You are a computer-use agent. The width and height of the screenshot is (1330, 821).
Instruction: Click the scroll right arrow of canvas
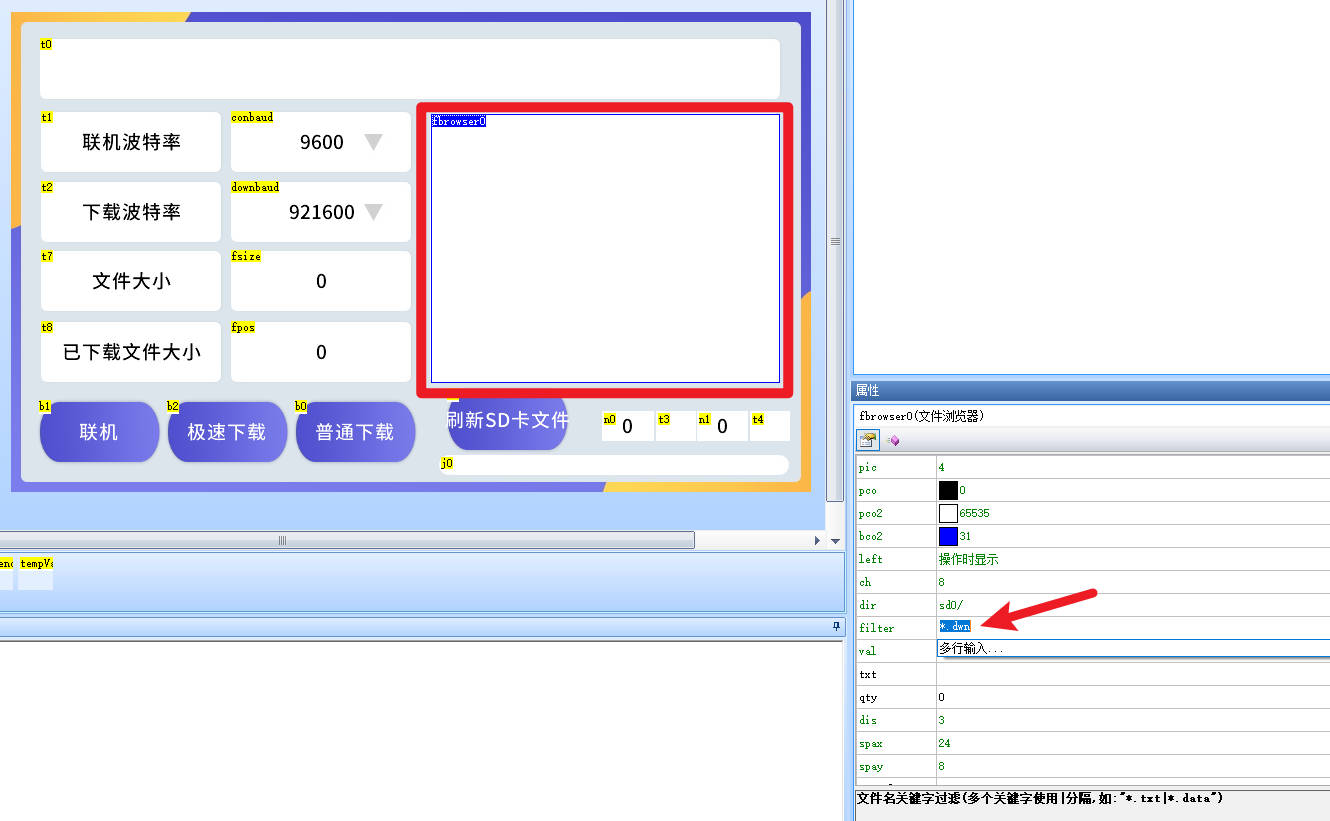point(817,541)
